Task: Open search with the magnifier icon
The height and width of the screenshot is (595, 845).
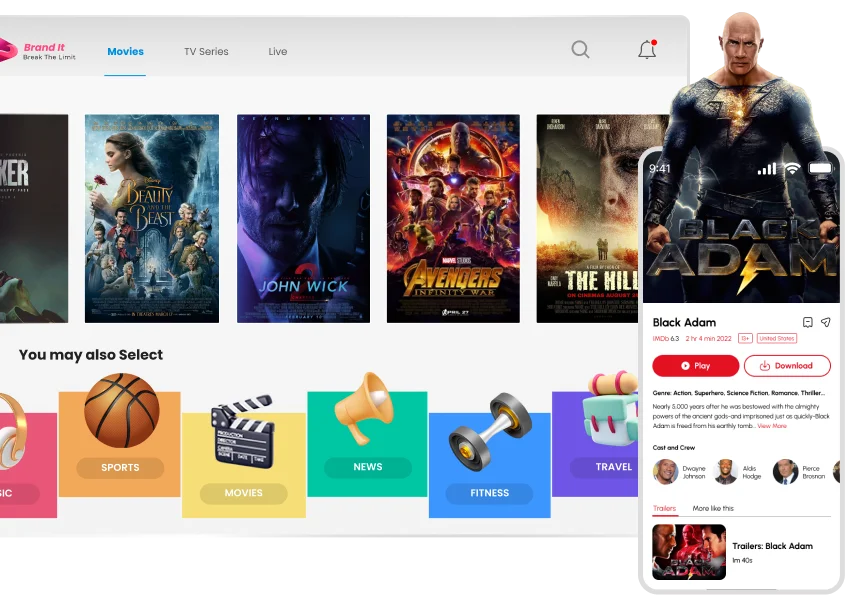Action: click(x=580, y=50)
